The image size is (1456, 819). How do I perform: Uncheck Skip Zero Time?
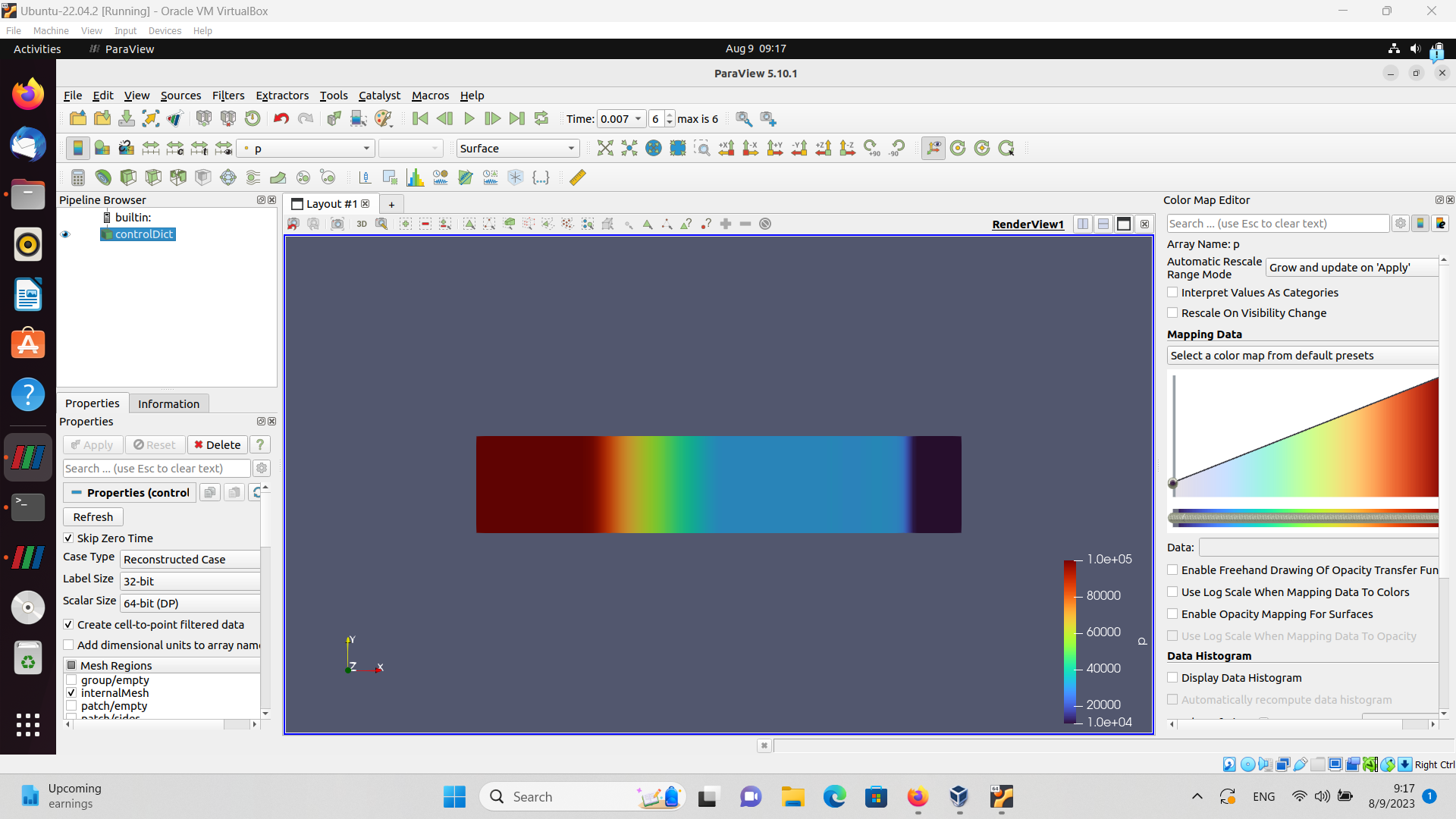point(69,538)
